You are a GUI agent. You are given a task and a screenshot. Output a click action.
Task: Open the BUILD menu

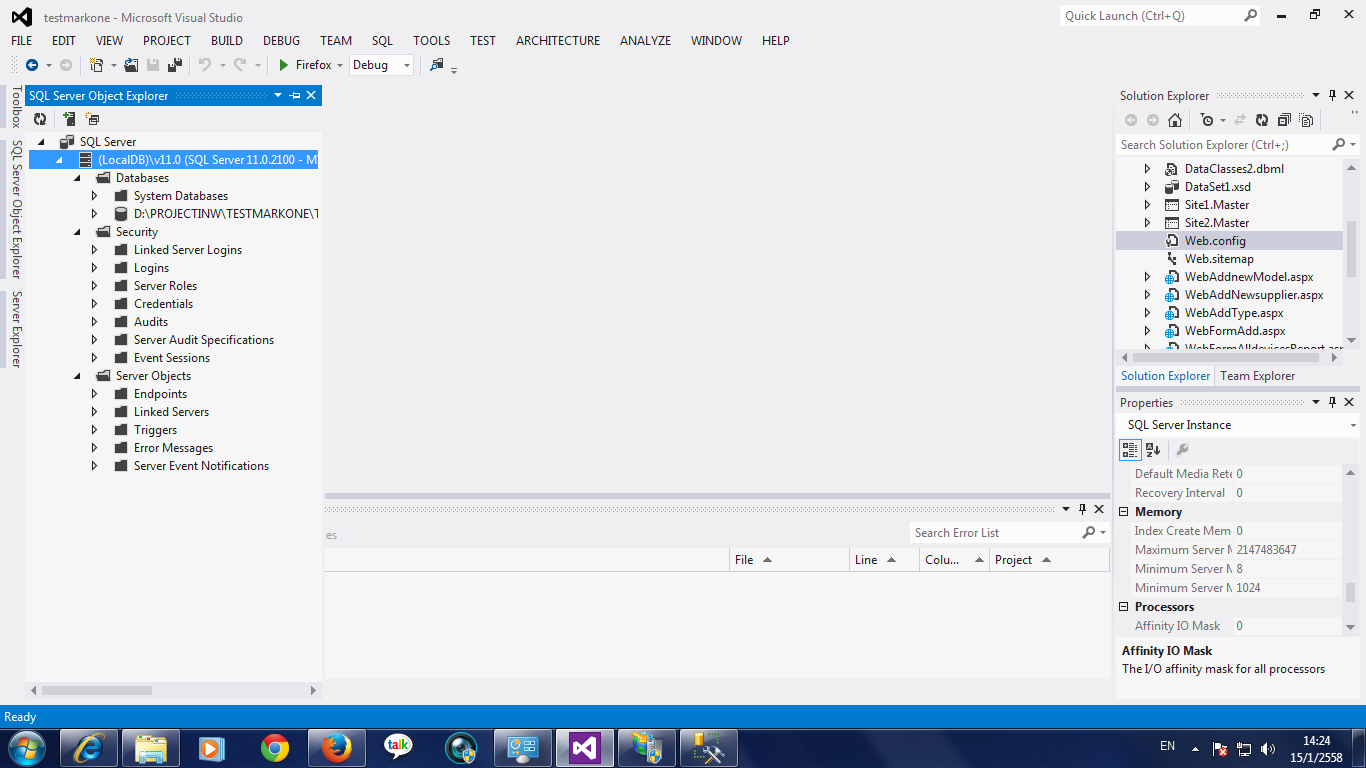227,41
